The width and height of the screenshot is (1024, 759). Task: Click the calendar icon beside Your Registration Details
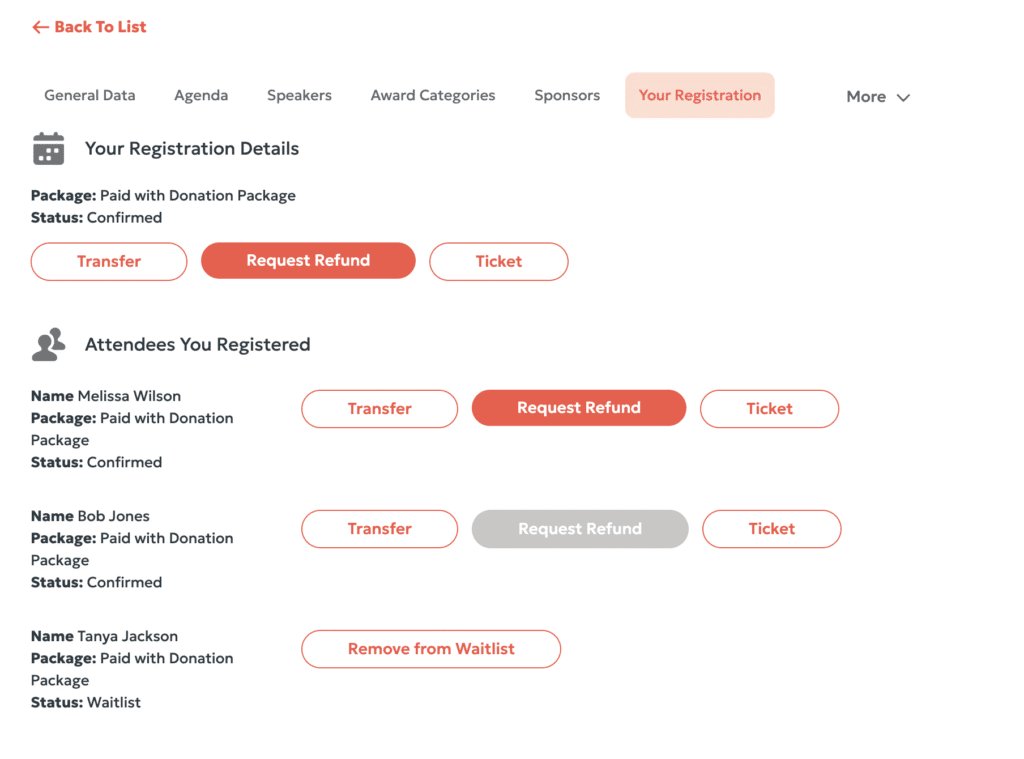[48, 149]
